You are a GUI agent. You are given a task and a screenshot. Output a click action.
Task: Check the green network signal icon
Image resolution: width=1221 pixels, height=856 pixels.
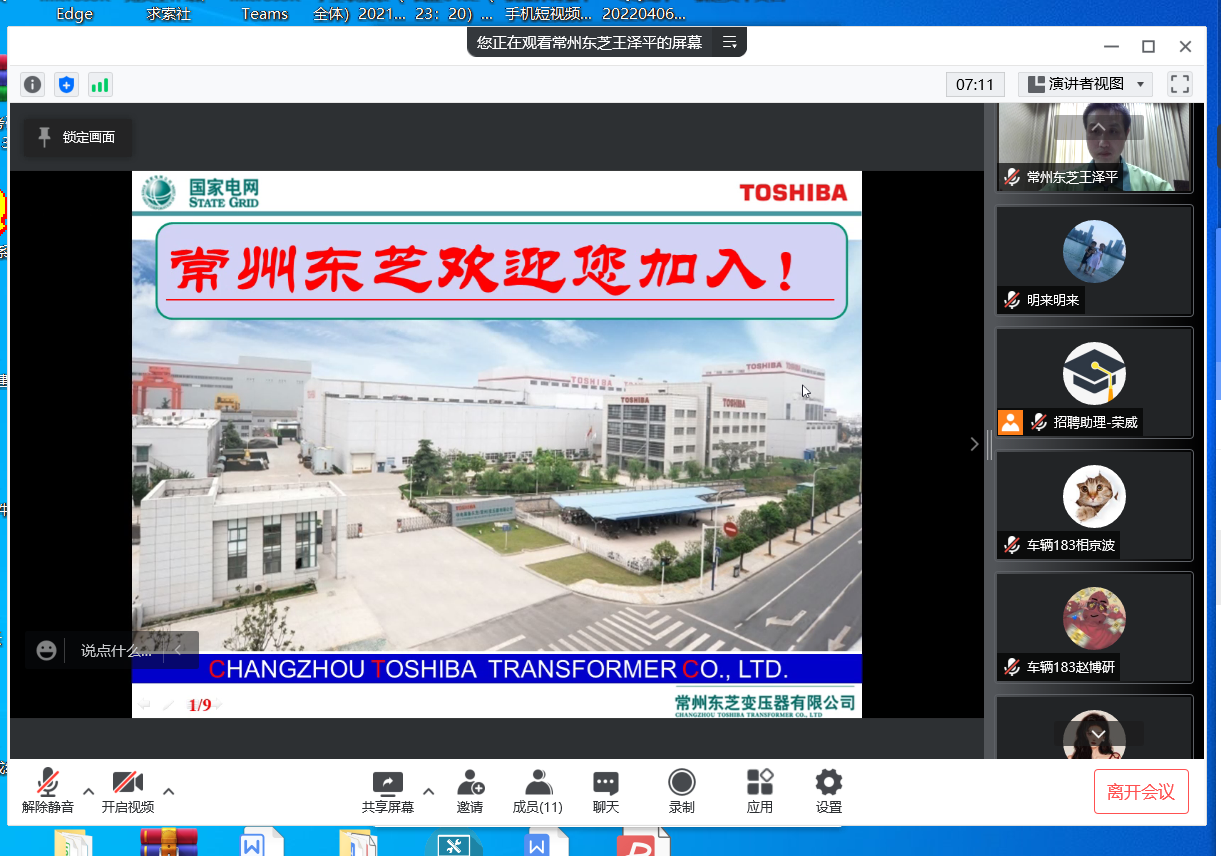pos(100,85)
